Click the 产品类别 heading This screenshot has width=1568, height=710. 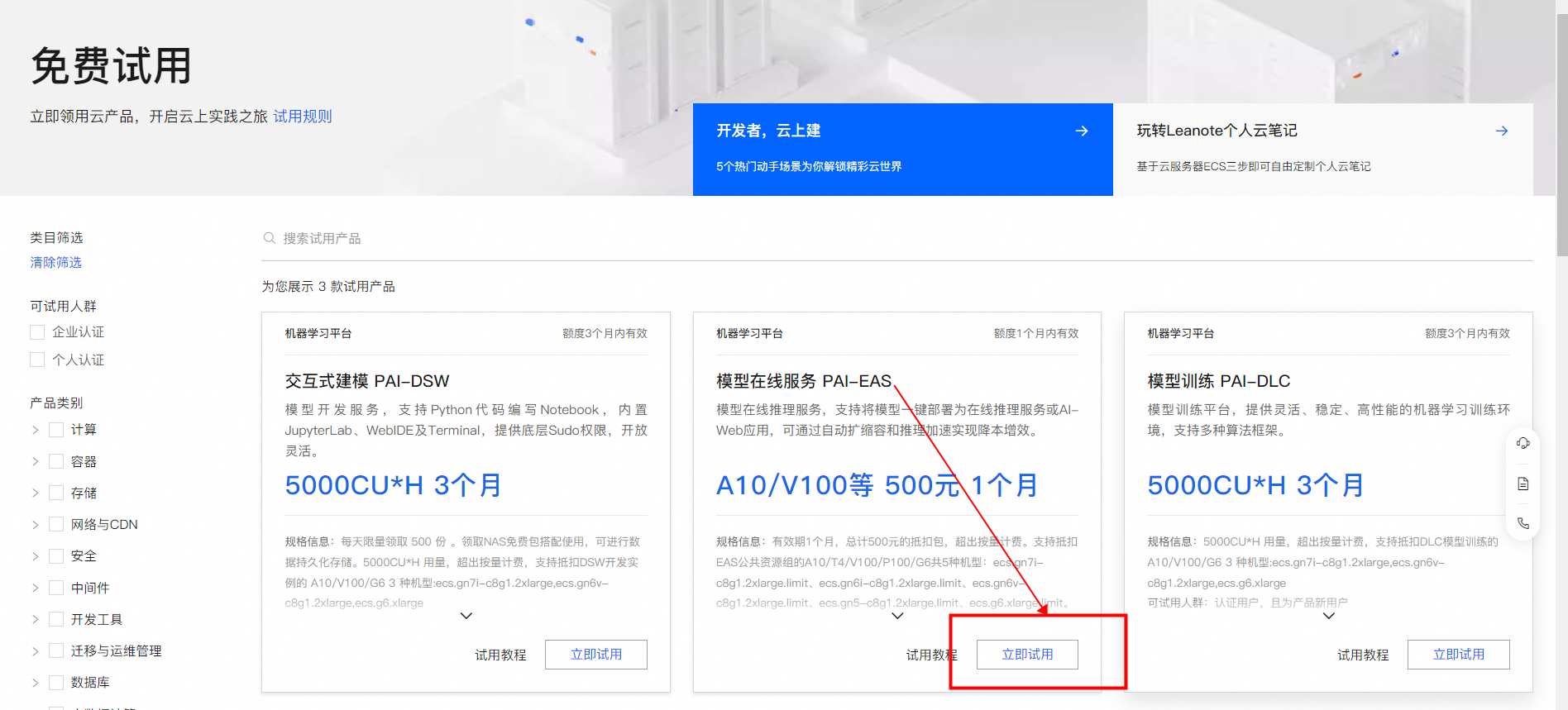pyautogui.click(x=56, y=403)
